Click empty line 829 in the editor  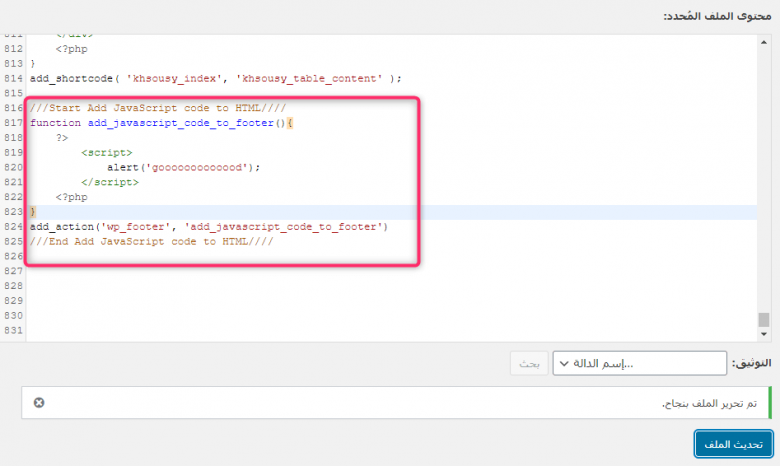300,300
